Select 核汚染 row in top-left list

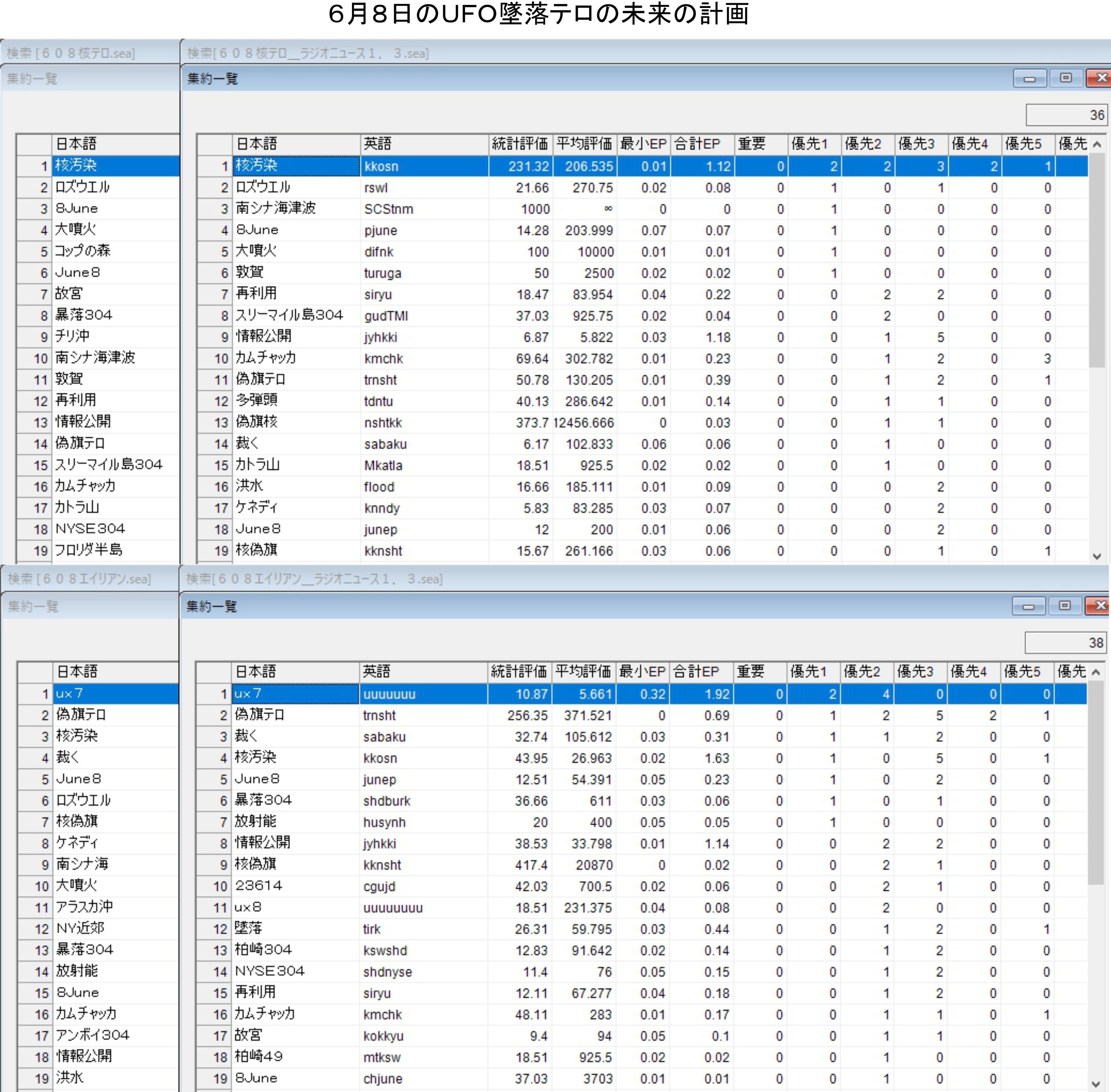point(98,166)
